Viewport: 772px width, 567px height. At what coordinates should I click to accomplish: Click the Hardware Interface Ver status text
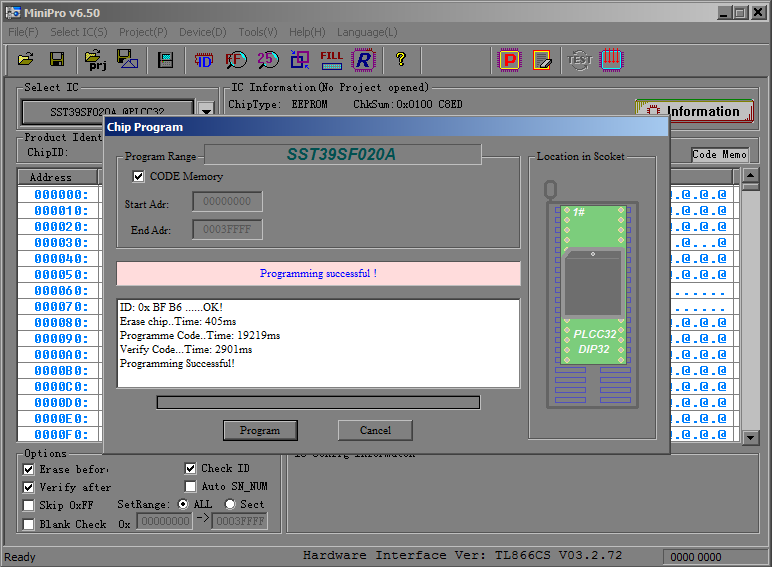tap(462, 555)
